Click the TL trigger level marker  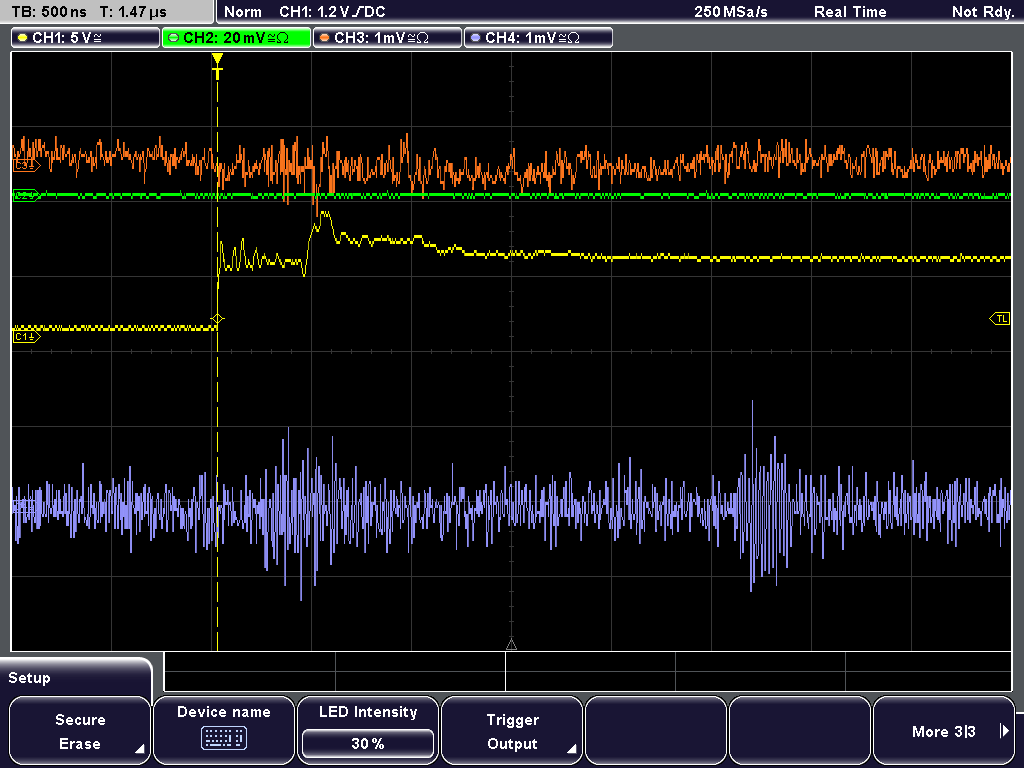point(1000,319)
